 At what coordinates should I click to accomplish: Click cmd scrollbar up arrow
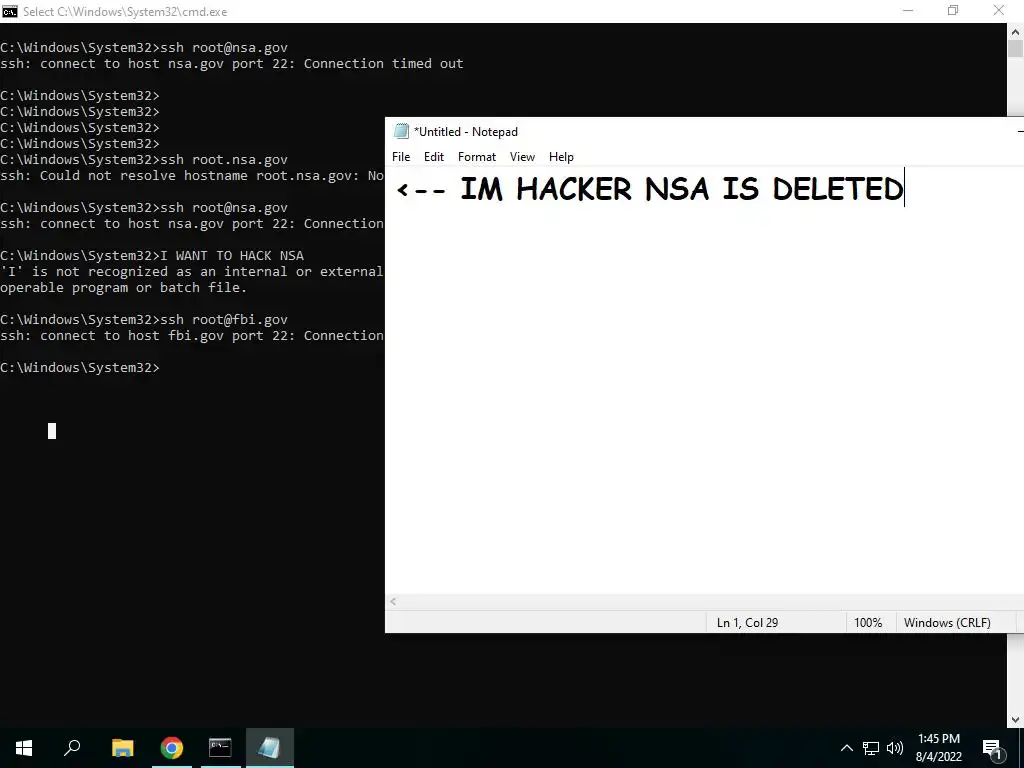point(1015,31)
